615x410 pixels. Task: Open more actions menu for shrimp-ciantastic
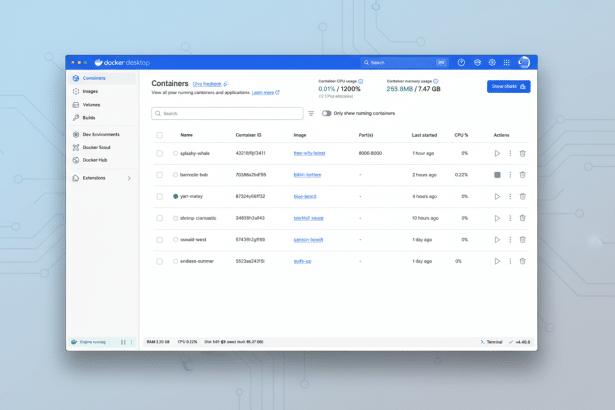click(x=510, y=218)
